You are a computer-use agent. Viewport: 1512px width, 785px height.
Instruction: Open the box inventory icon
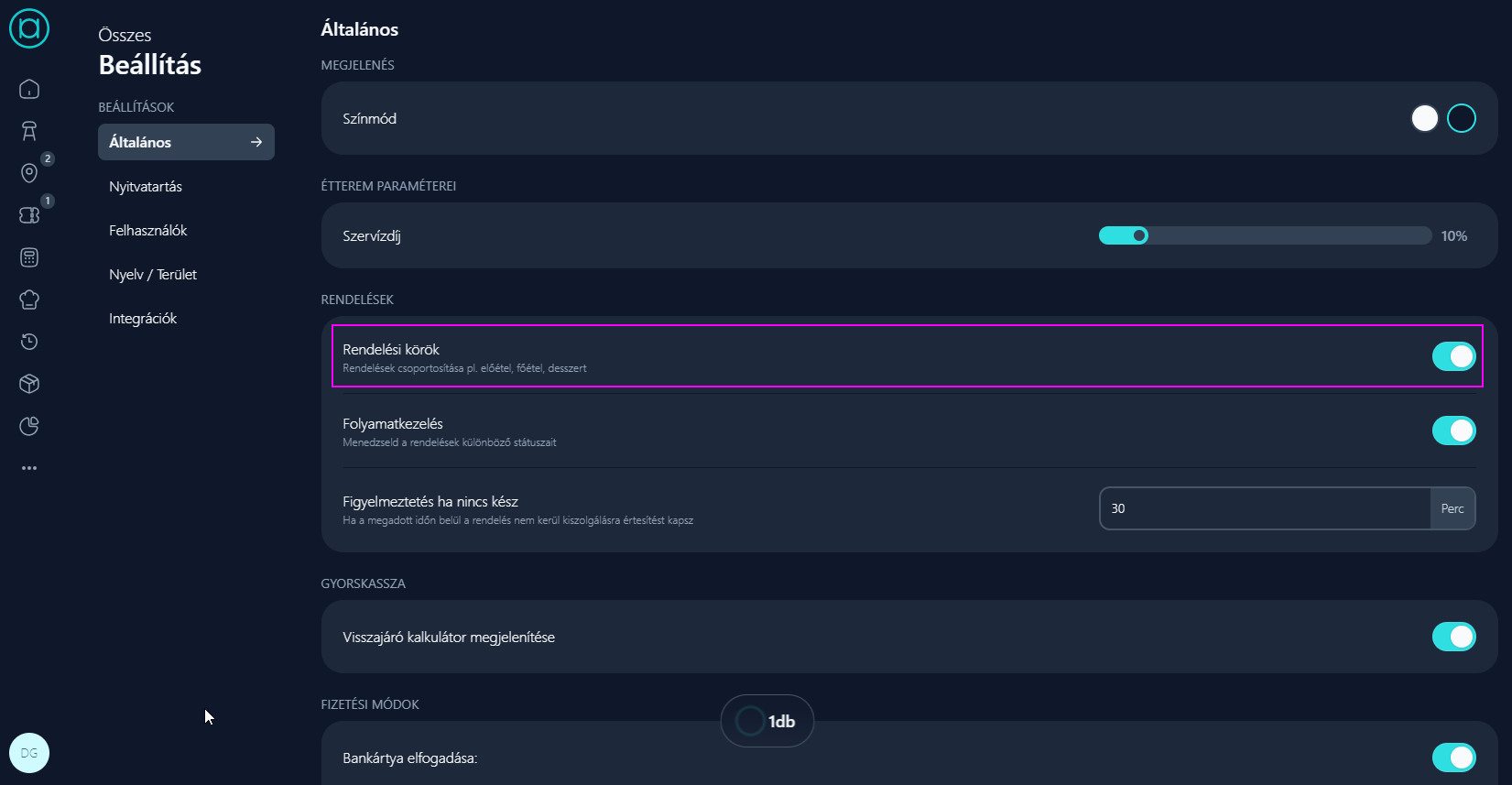pos(29,384)
